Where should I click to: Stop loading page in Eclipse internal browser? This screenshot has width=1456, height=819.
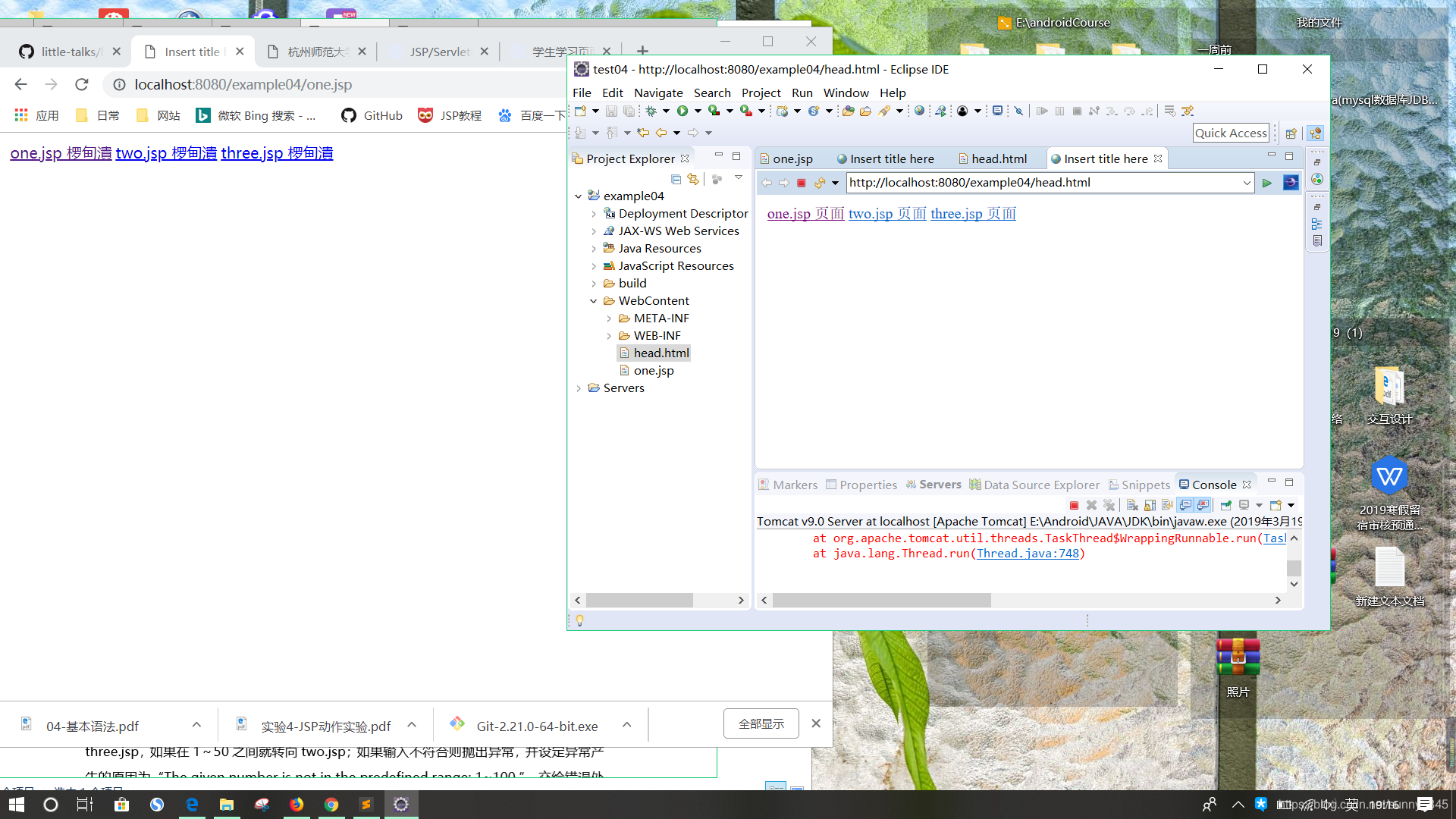pos(801,183)
